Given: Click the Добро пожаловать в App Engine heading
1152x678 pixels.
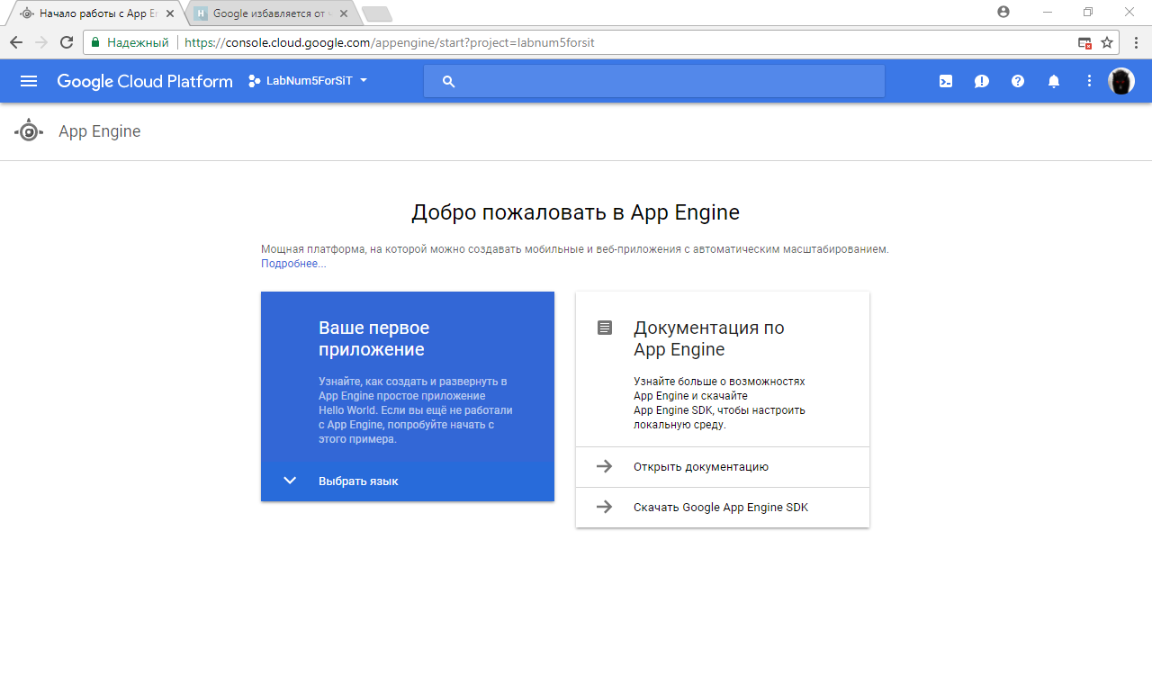Looking at the screenshot, I should point(575,212).
